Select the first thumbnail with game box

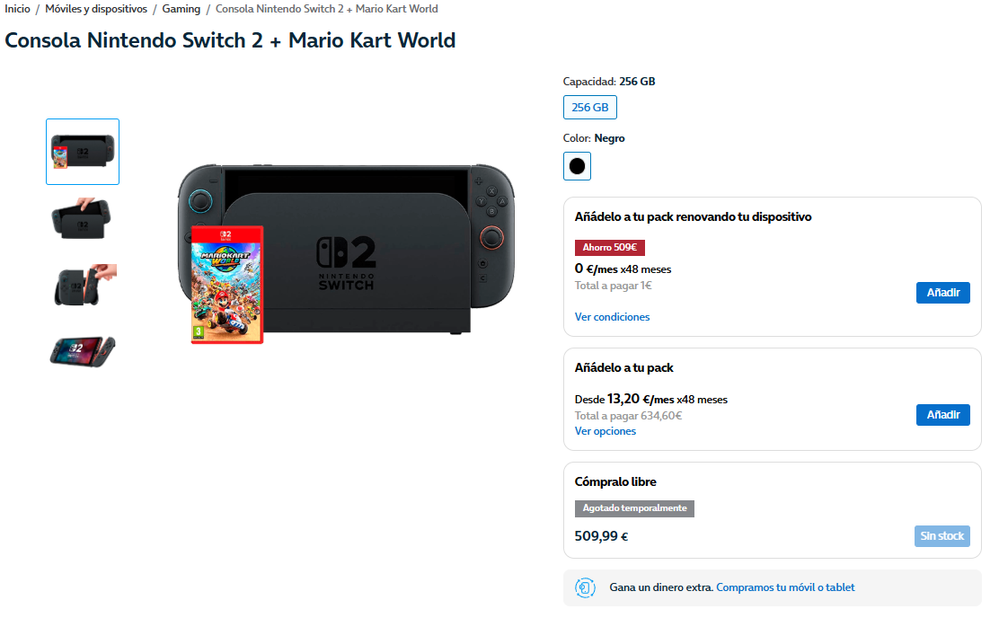[x=83, y=152]
